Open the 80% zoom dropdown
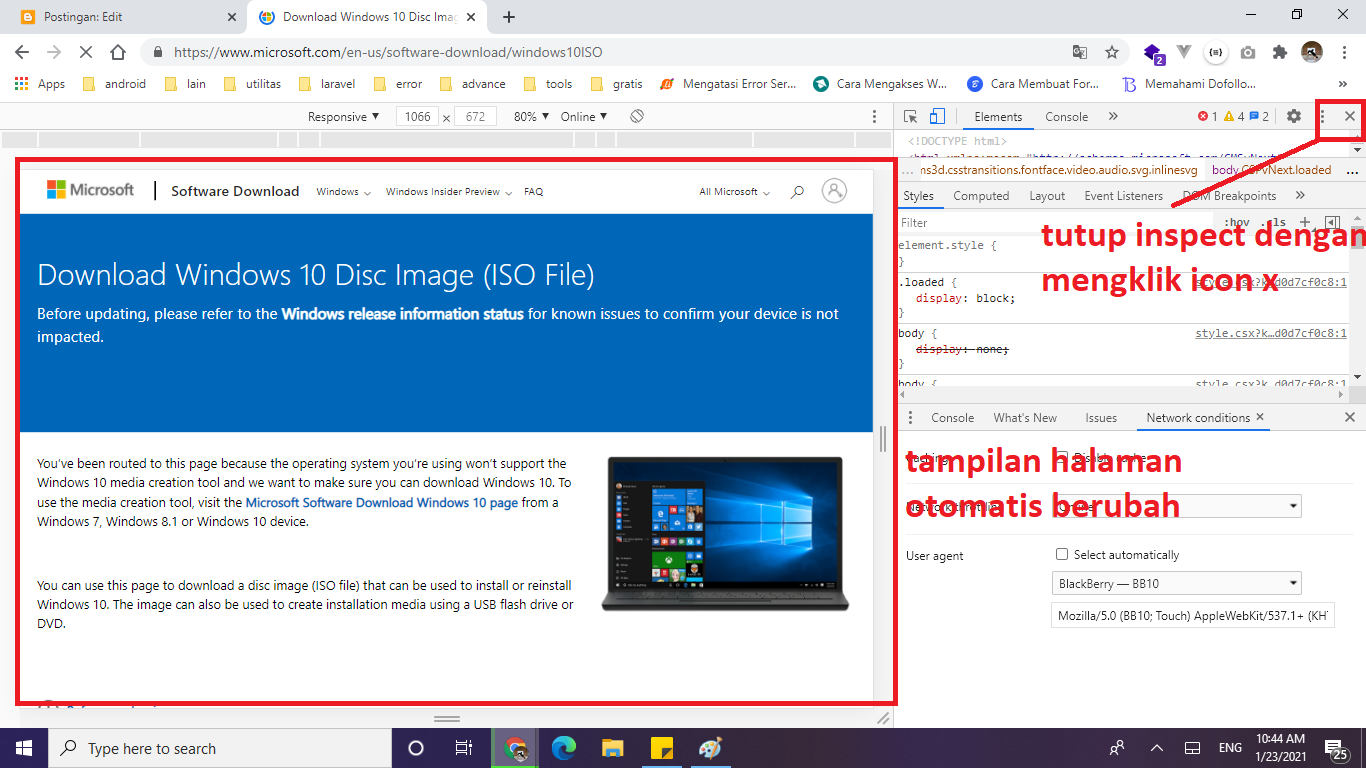The height and width of the screenshot is (768, 1366). point(531,116)
